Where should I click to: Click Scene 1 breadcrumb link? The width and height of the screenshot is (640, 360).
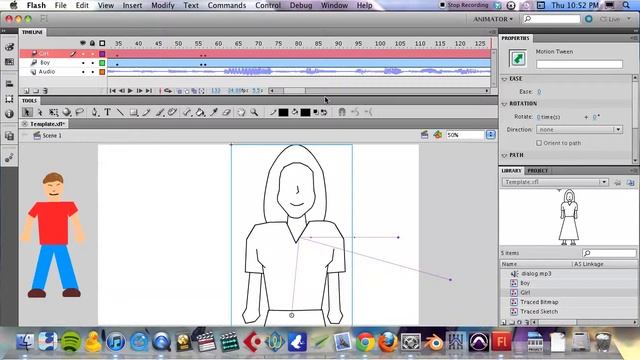click(x=52, y=136)
